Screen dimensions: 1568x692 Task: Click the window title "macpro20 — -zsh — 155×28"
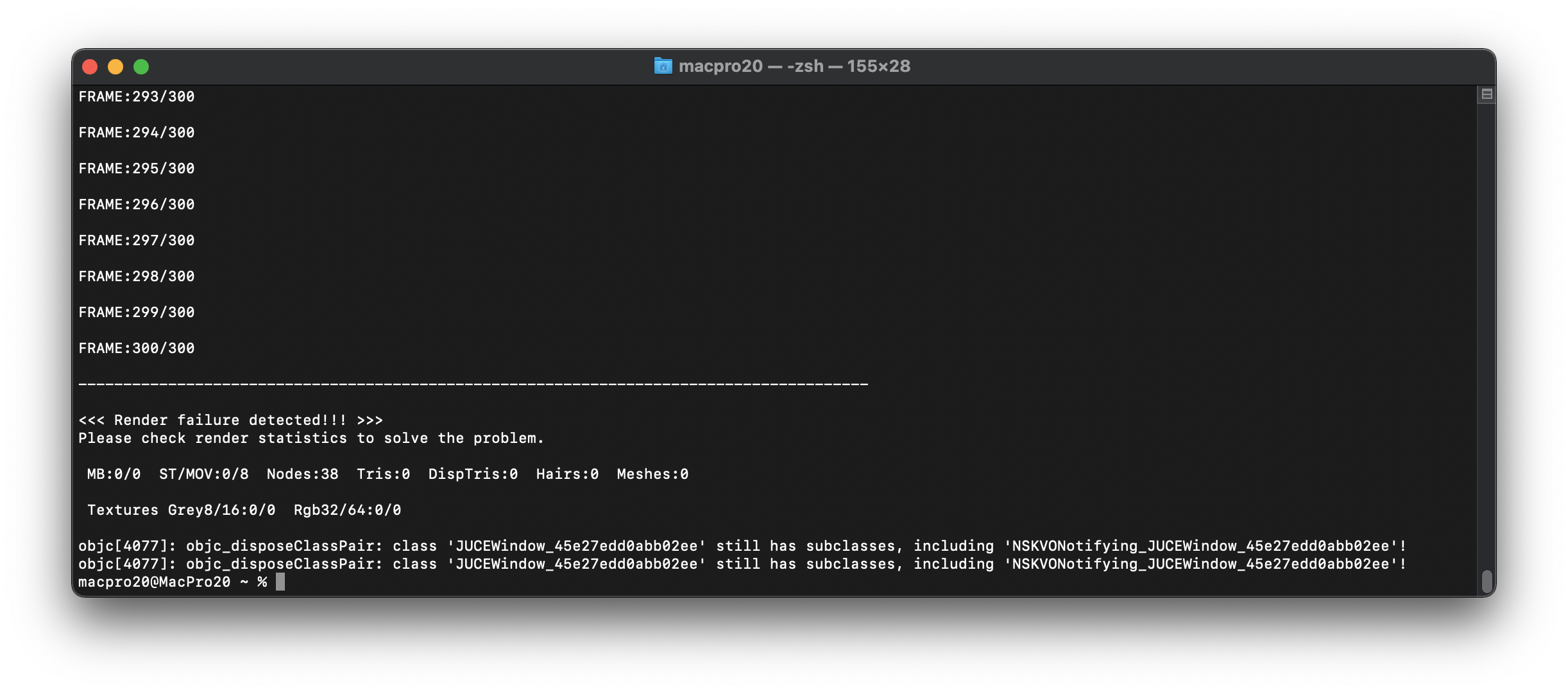pos(794,66)
